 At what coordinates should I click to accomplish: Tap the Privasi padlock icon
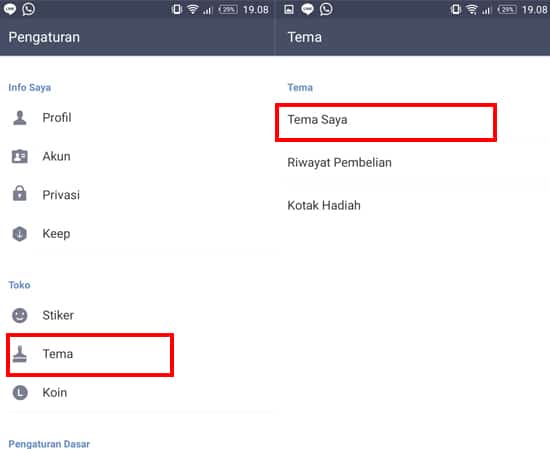(x=20, y=193)
